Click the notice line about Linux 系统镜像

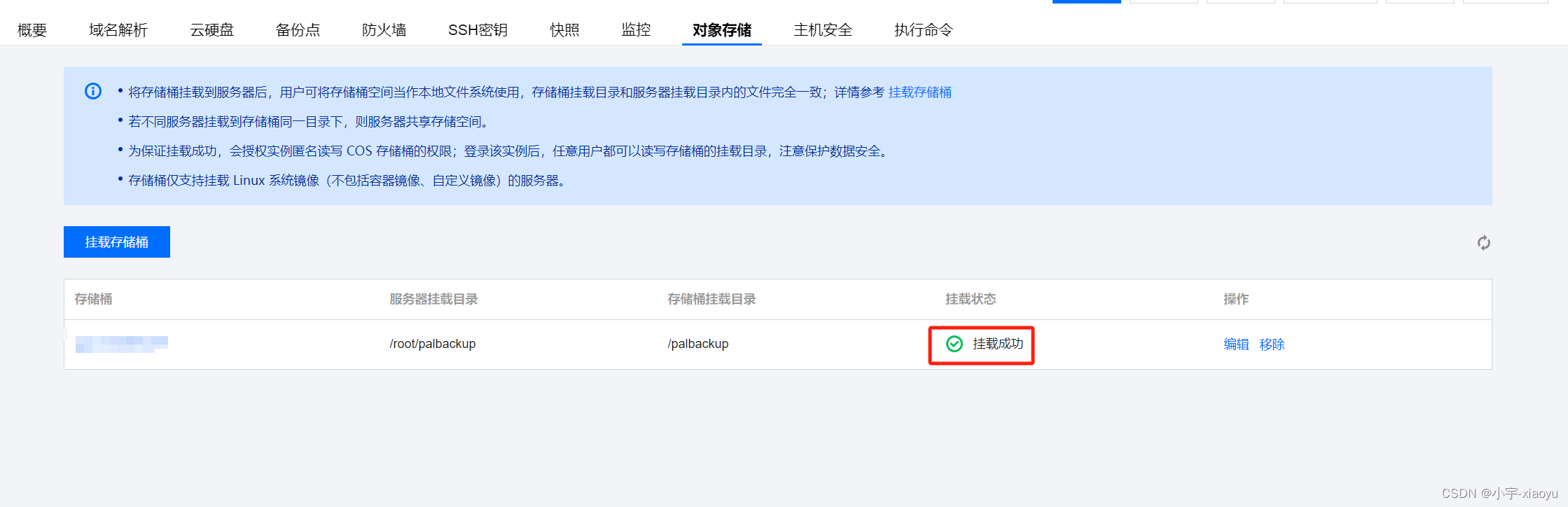click(348, 181)
